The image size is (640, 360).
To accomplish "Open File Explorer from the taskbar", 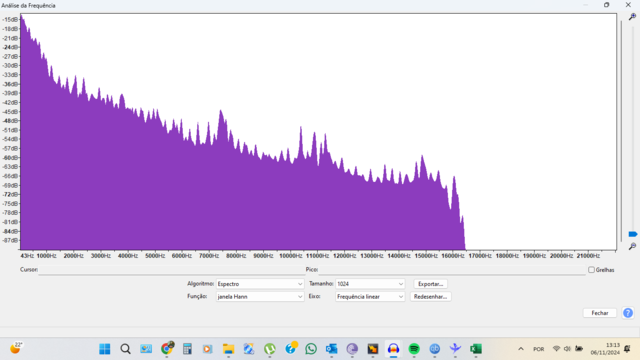I will [228, 349].
